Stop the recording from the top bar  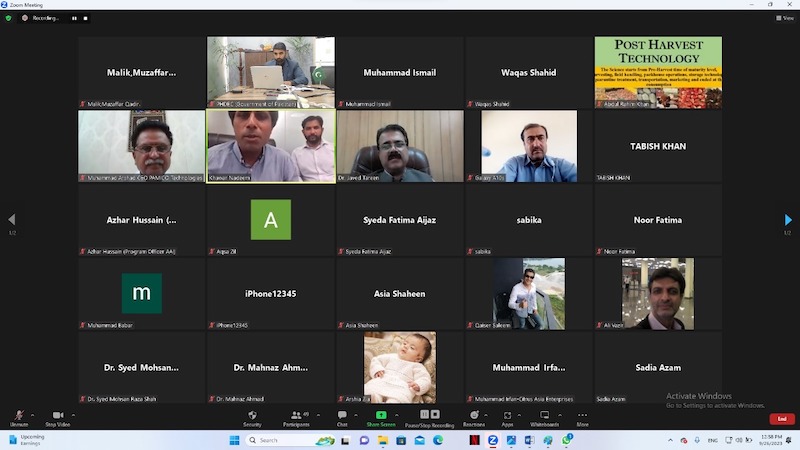point(85,18)
